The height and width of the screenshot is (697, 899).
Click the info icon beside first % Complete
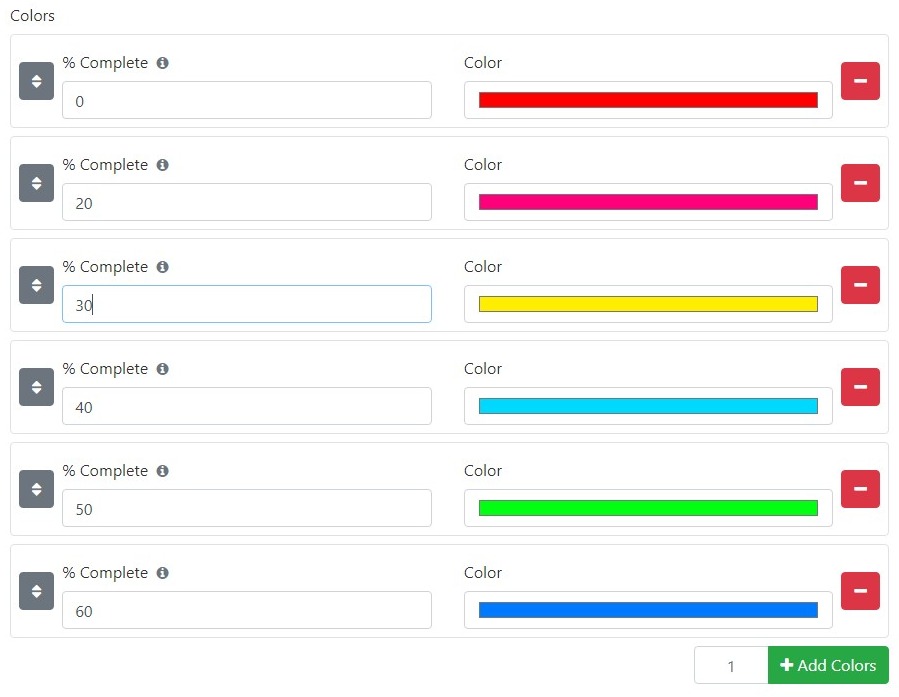pos(163,62)
